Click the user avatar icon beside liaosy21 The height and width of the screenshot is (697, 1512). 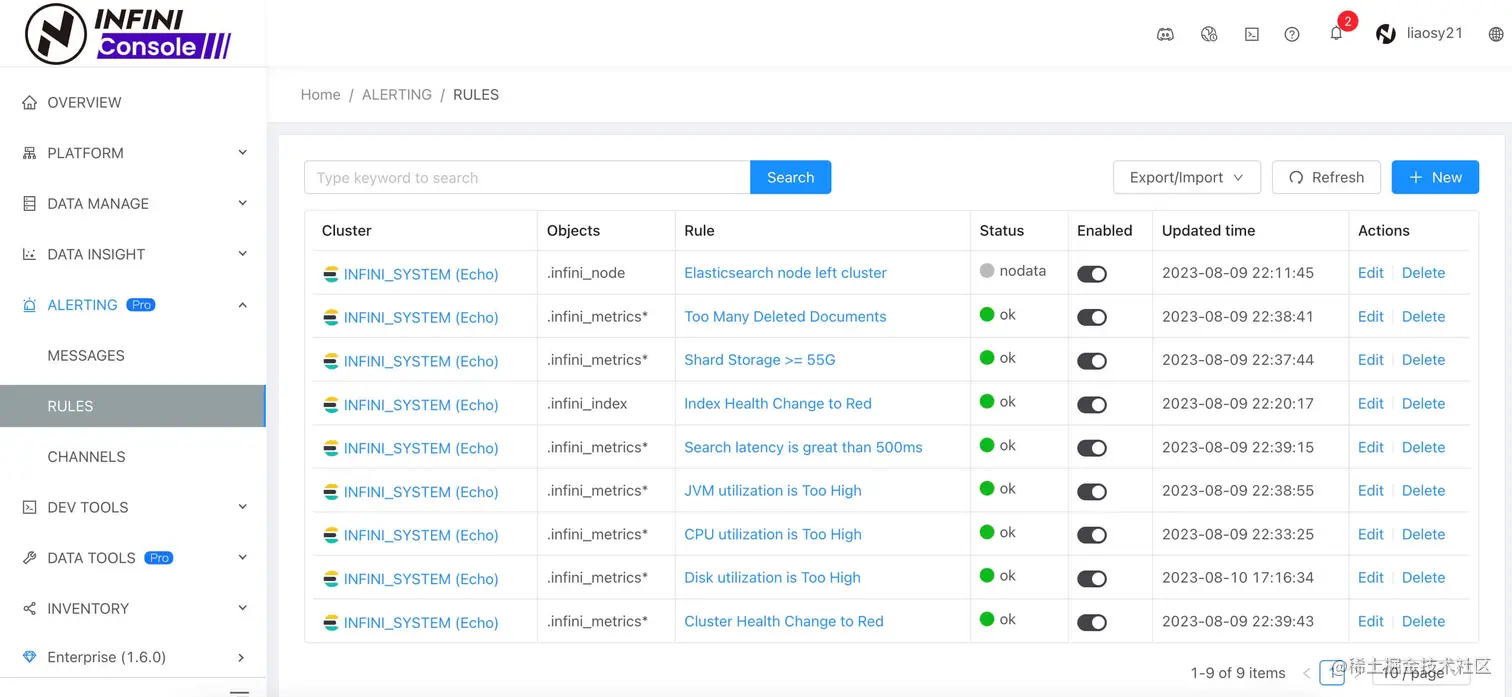(x=1386, y=34)
